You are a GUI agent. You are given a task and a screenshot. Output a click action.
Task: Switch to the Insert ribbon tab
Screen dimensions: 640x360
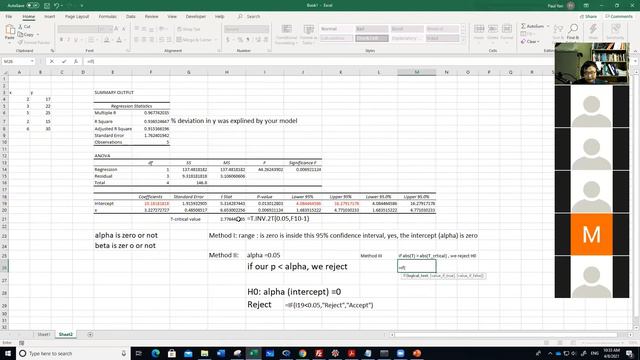point(50,17)
